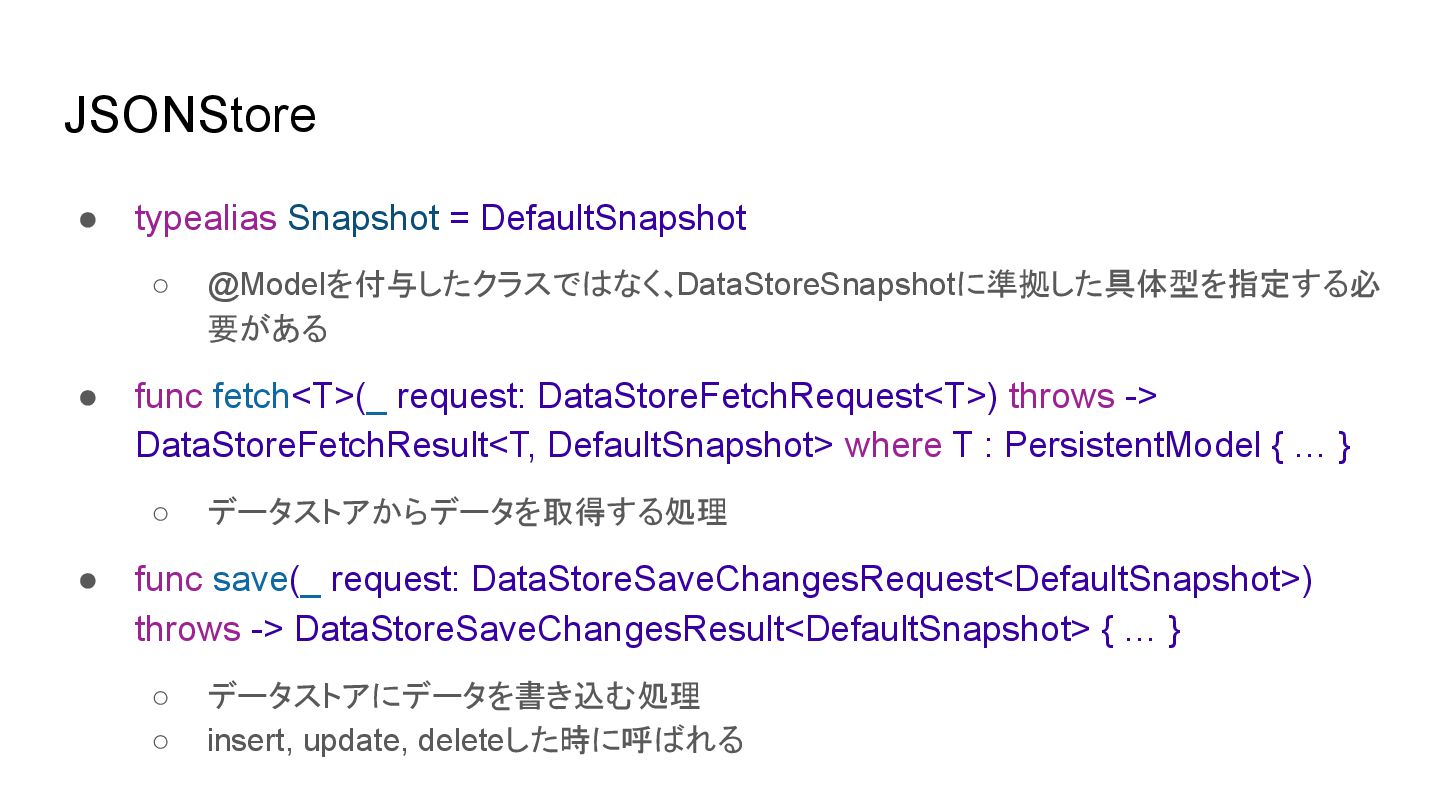
Task: Click the PersistentModel type constraint
Action: point(1131,445)
